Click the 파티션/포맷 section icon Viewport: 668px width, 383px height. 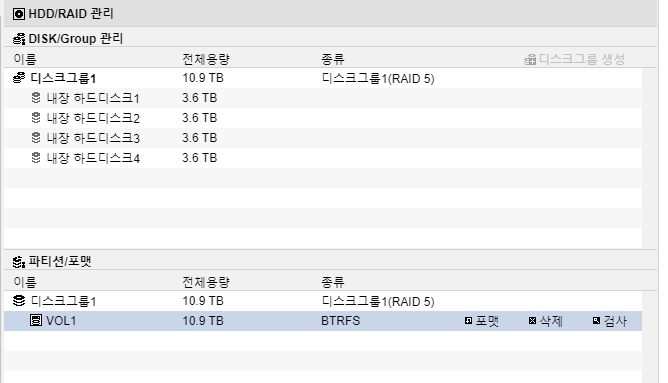click(19, 262)
